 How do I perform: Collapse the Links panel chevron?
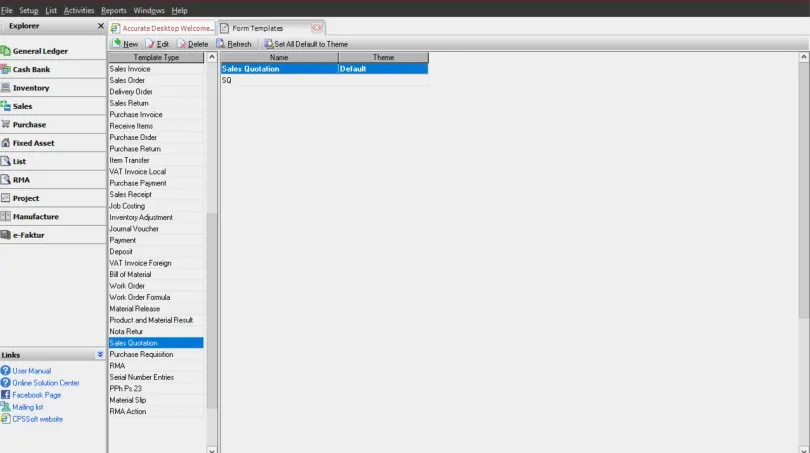click(x=100, y=355)
